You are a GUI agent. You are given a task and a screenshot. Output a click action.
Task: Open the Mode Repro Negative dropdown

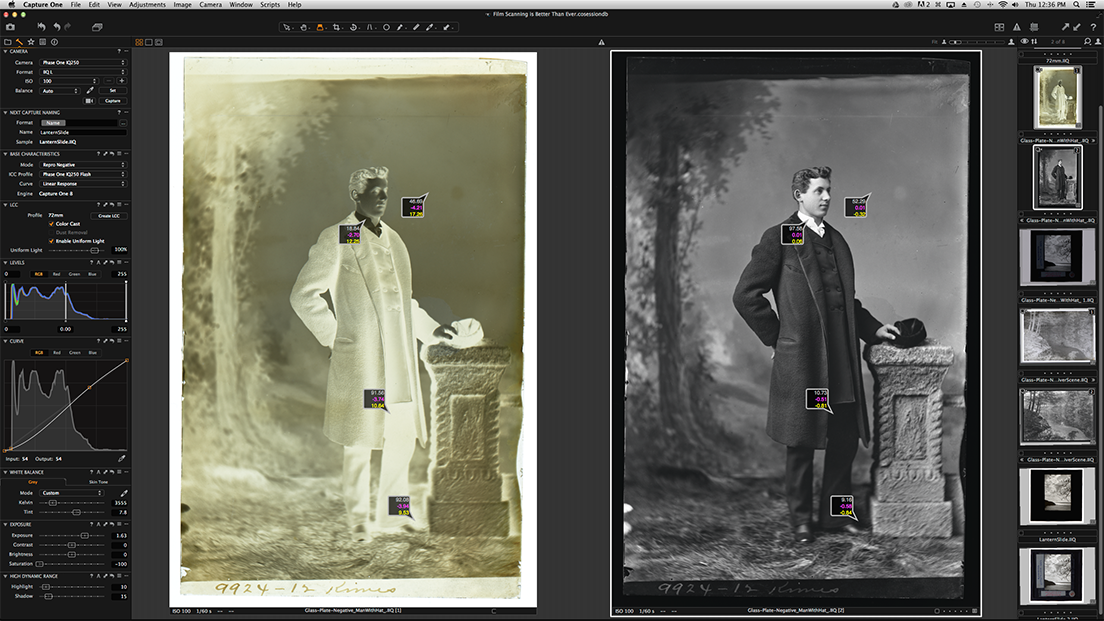[82, 165]
